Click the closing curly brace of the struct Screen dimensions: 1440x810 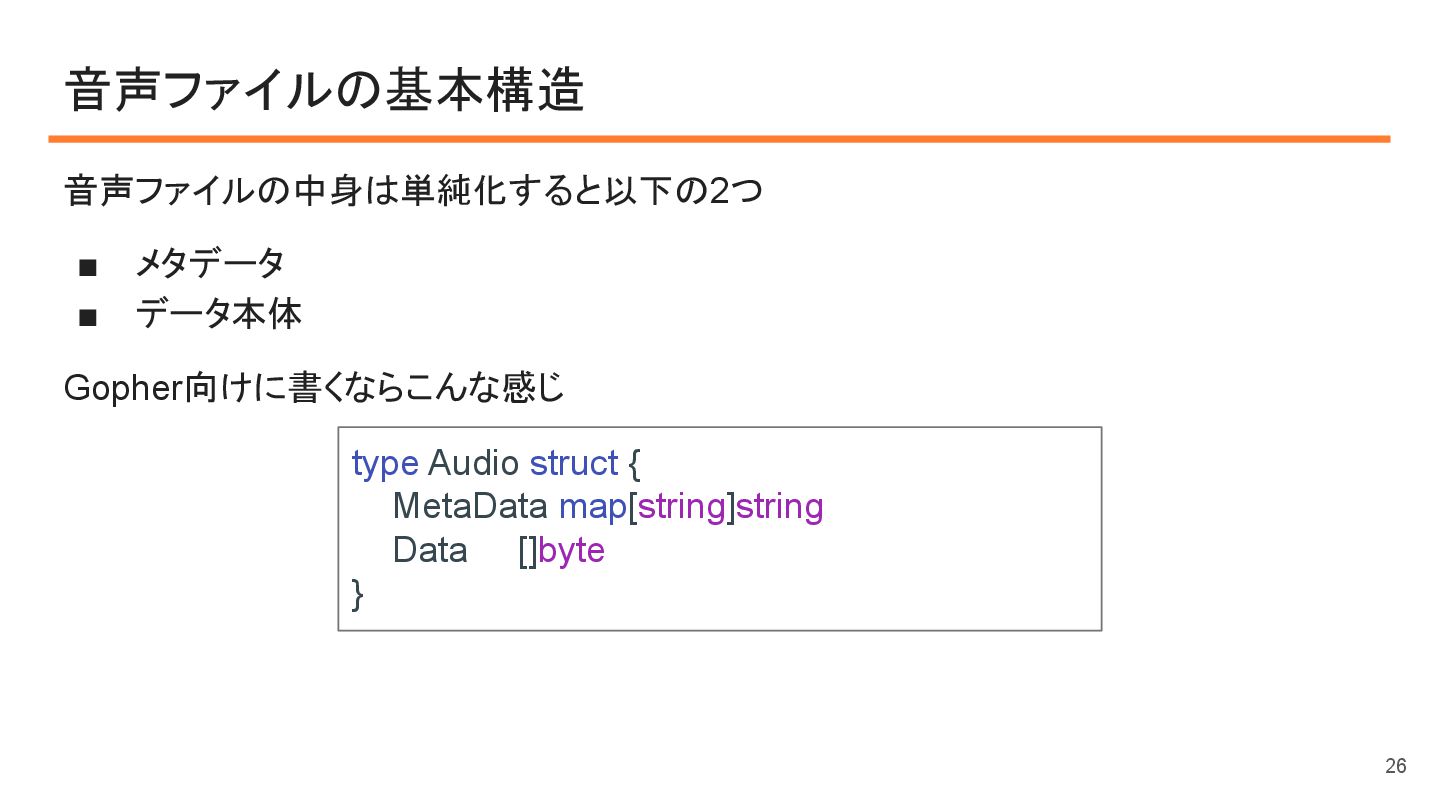coord(358,594)
